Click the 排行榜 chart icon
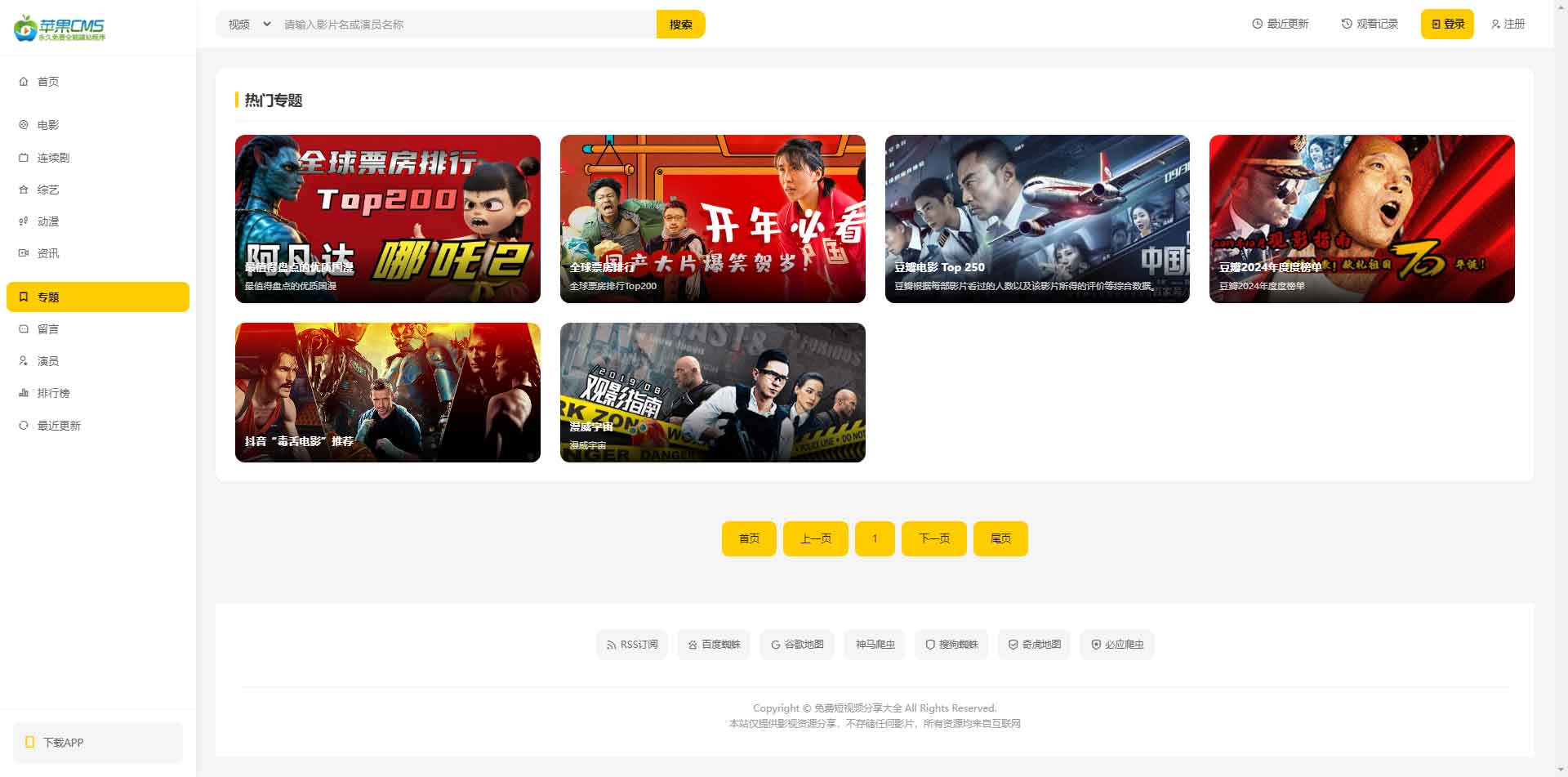Image resolution: width=1568 pixels, height=777 pixels. [x=24, y=393]
